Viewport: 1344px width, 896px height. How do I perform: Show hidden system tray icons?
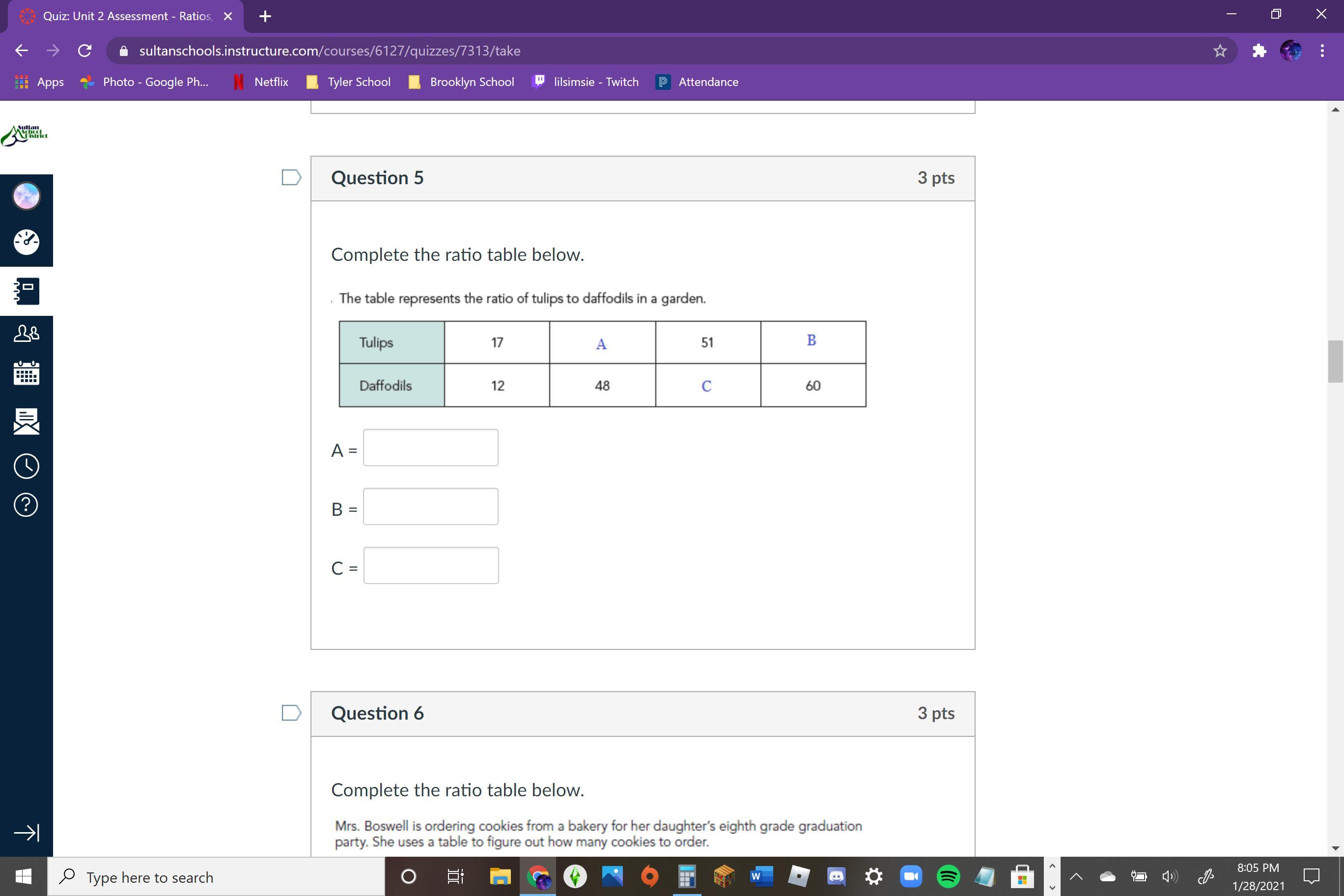click(x=1076, y=876)
